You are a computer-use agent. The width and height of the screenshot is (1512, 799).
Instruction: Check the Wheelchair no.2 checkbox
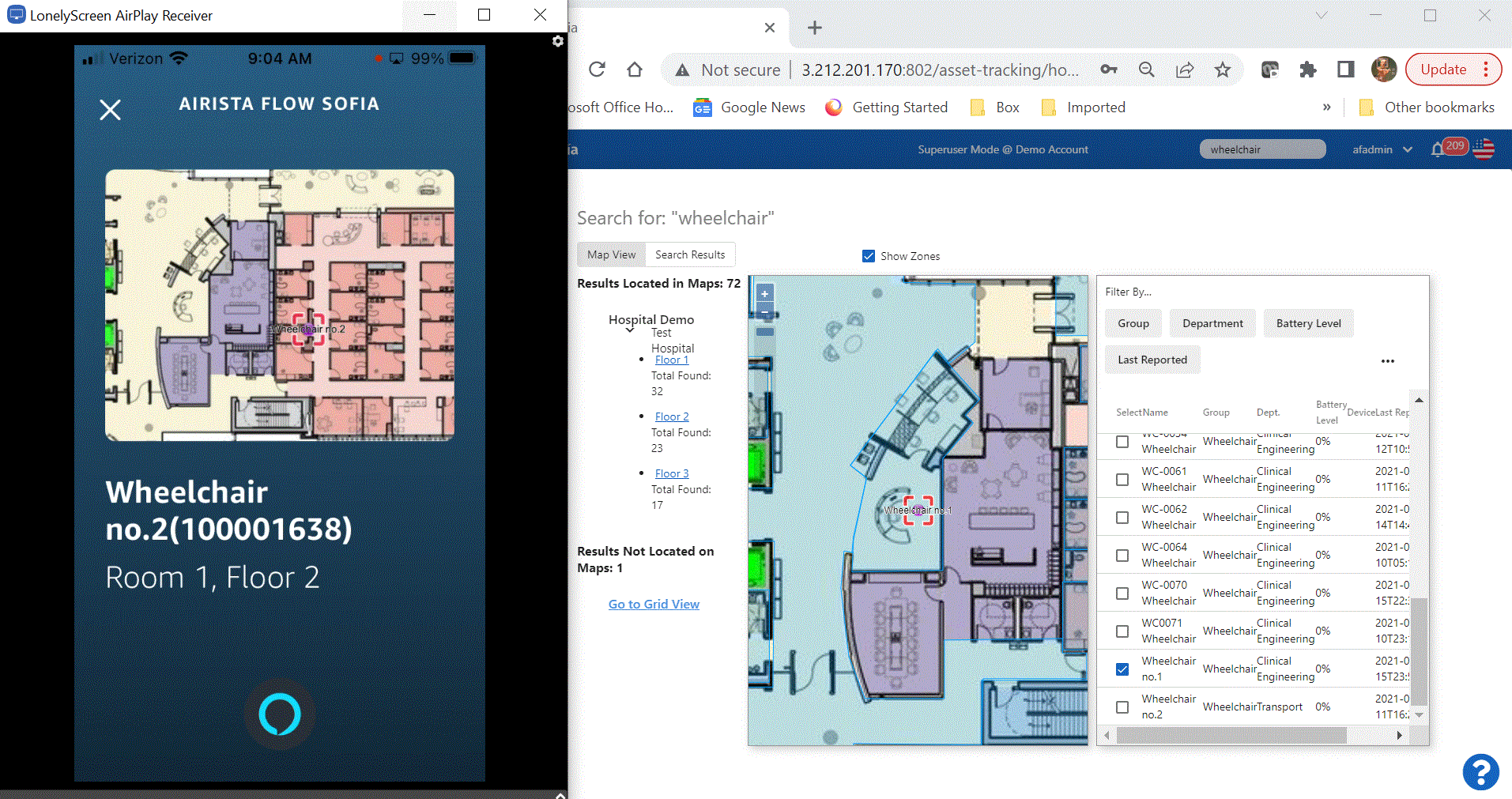point(1122,707)
